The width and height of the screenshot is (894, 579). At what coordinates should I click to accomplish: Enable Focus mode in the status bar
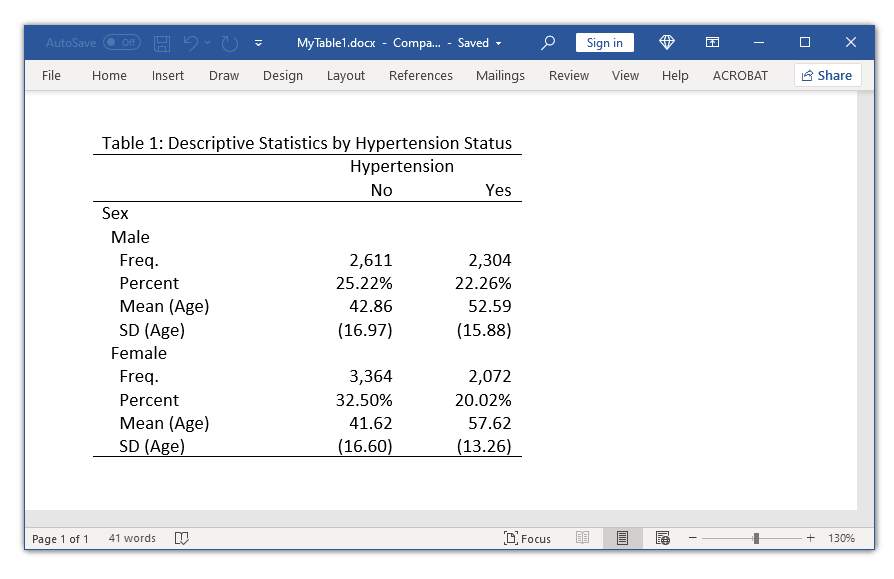tap(527, 538)
